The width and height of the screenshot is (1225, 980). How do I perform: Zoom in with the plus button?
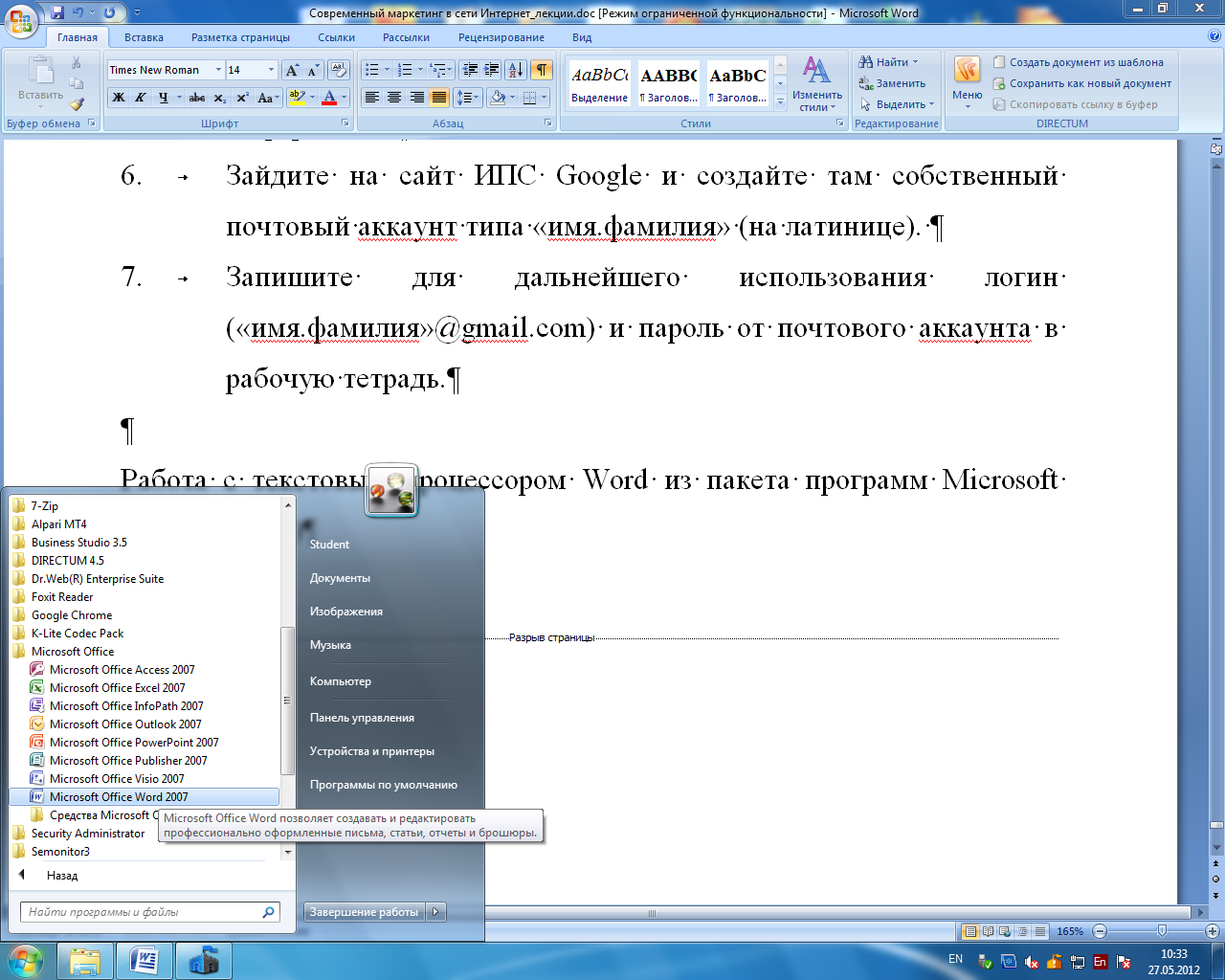tap(1213, 931)
